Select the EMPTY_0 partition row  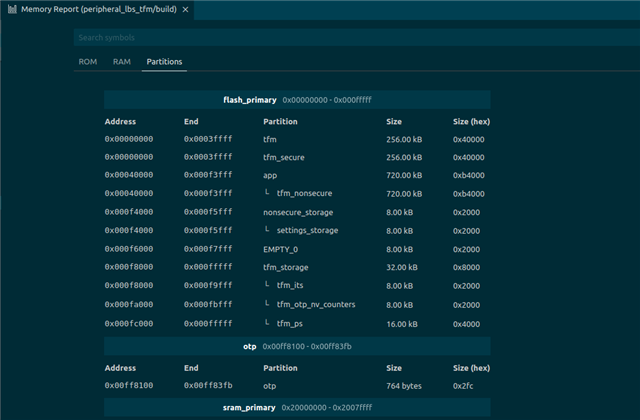point(281,249)
